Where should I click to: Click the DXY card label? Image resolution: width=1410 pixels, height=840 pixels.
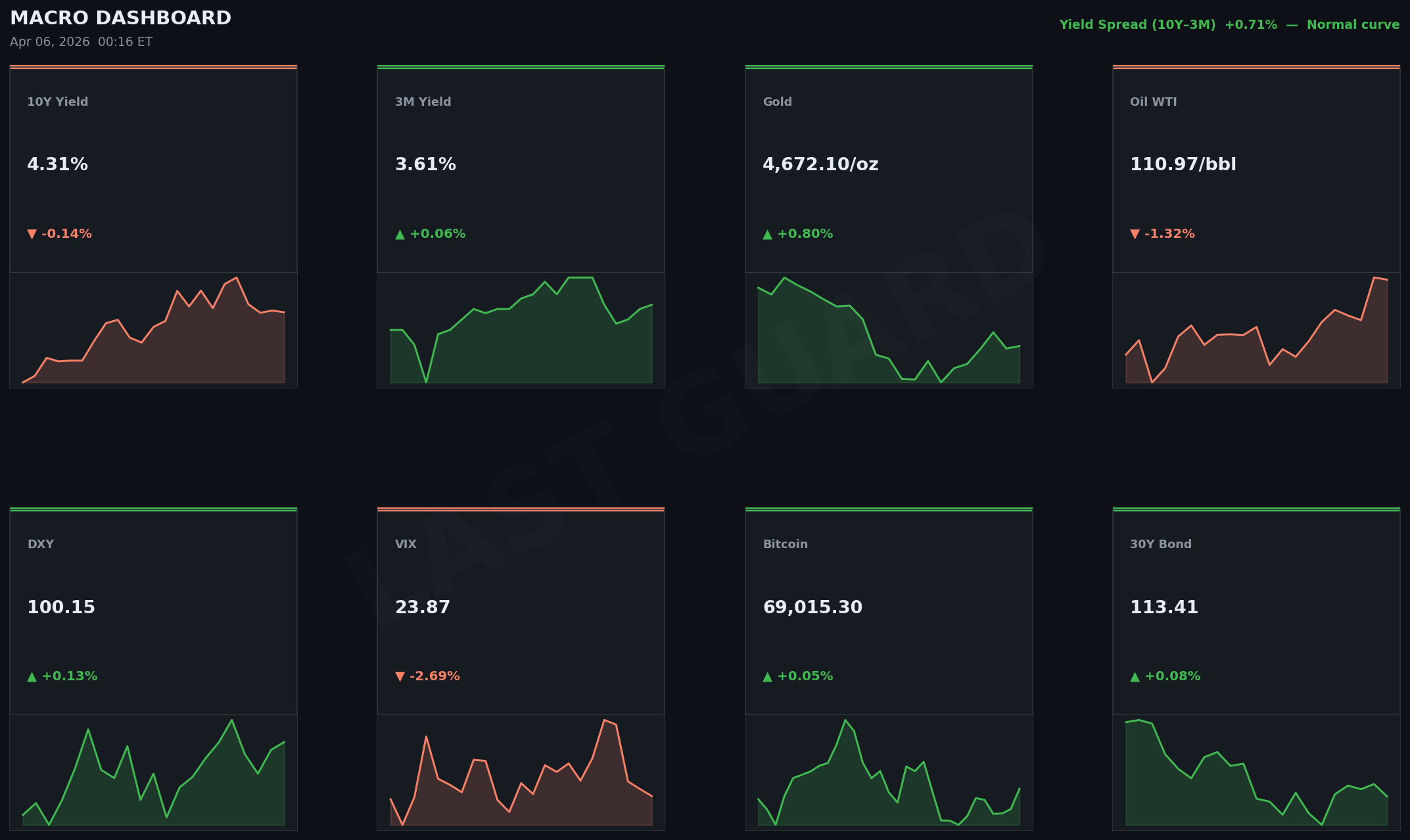point(41,544)
